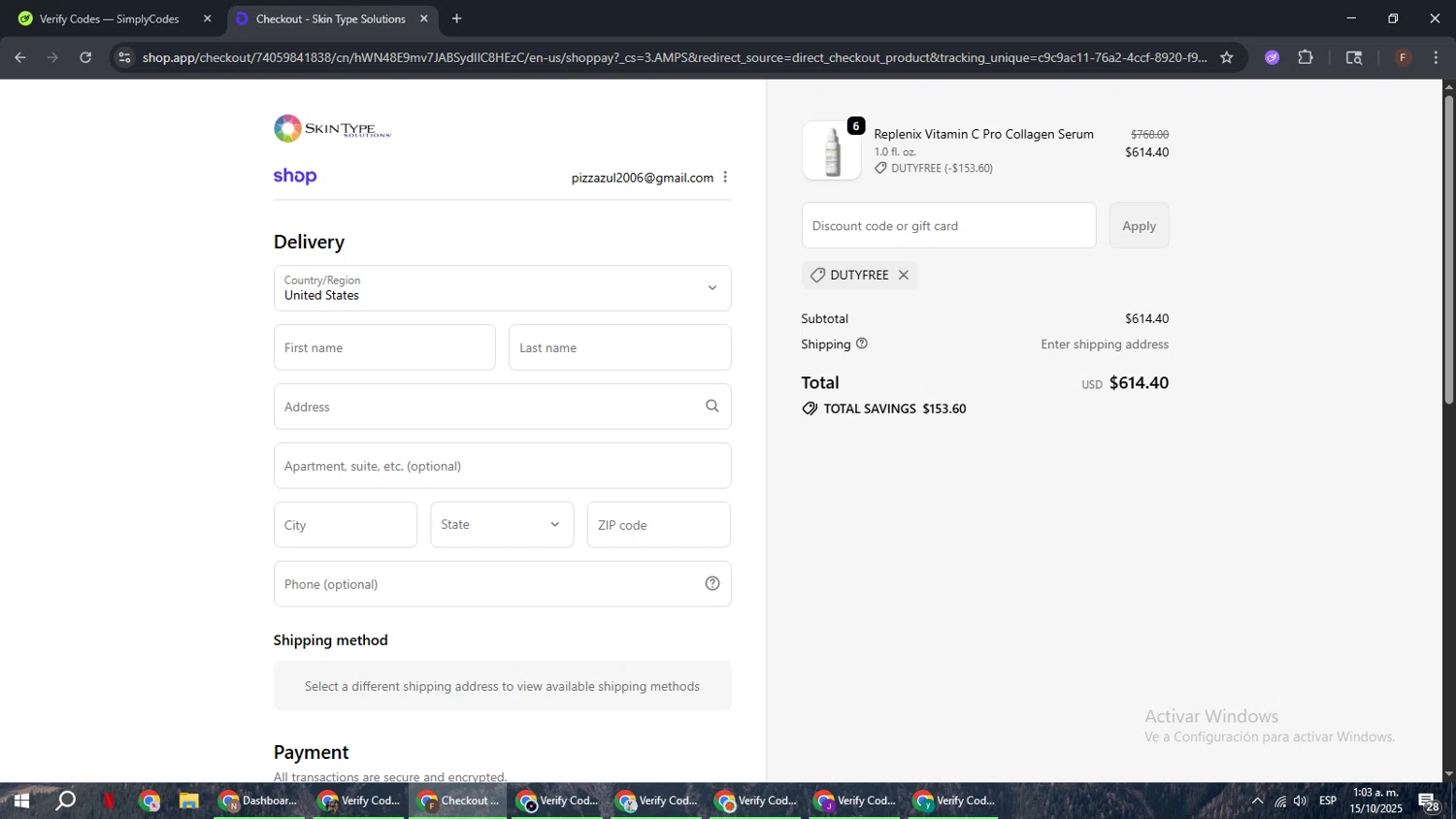Show hidden system tray icons
This screenshot has width=1456, height=819.
tap(1257, 801)
